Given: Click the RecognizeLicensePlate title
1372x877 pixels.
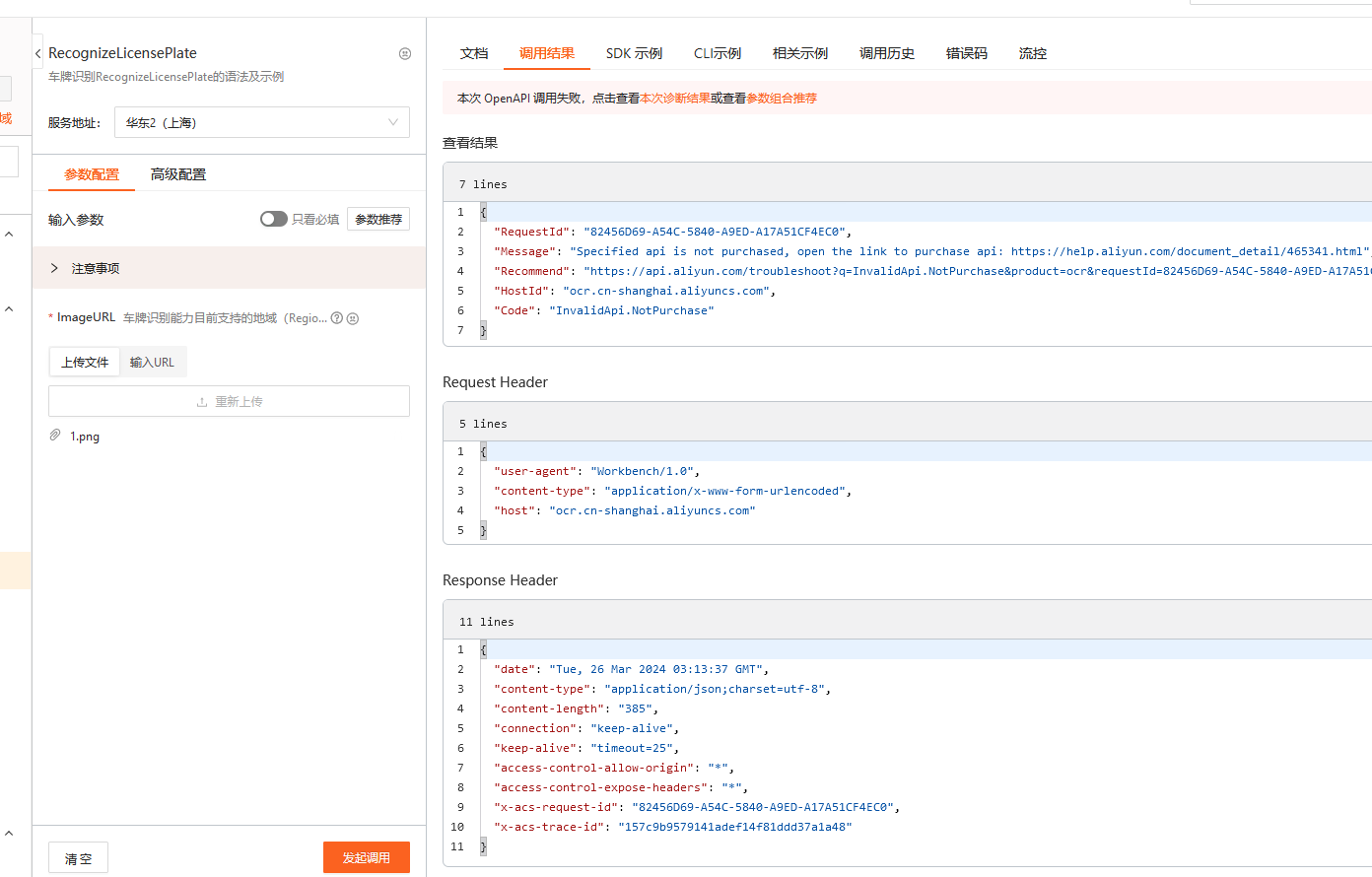Looking at the screenshot, I should [x=122, y=53].
